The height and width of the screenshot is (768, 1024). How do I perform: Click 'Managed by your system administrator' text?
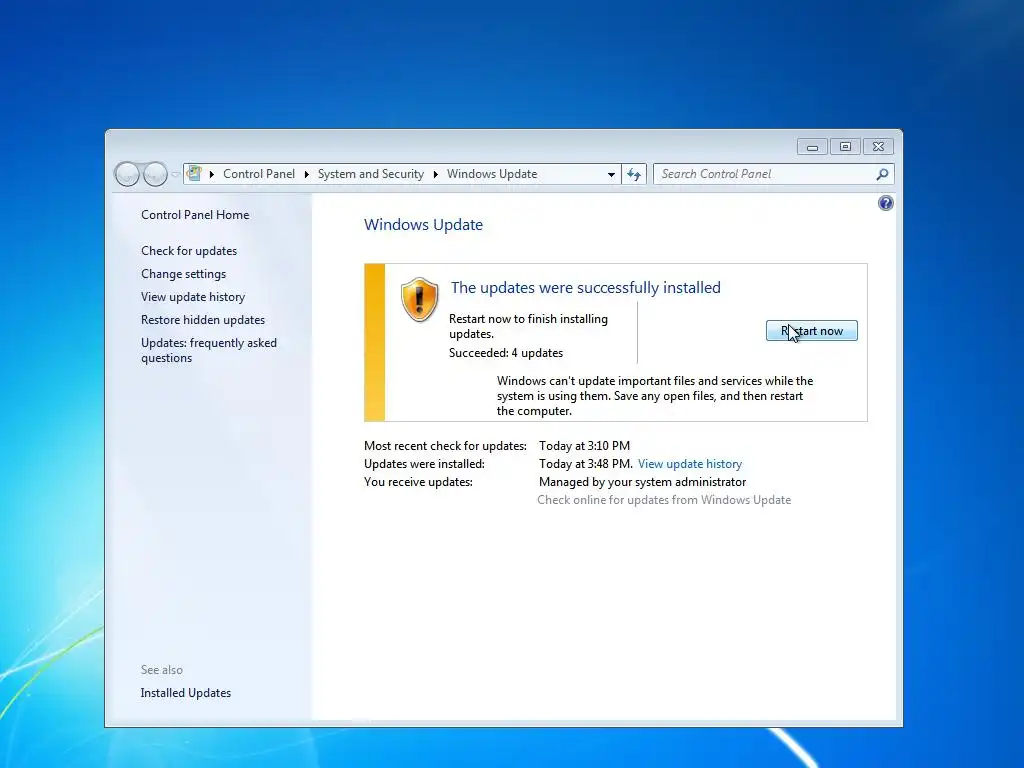[643, 482]
